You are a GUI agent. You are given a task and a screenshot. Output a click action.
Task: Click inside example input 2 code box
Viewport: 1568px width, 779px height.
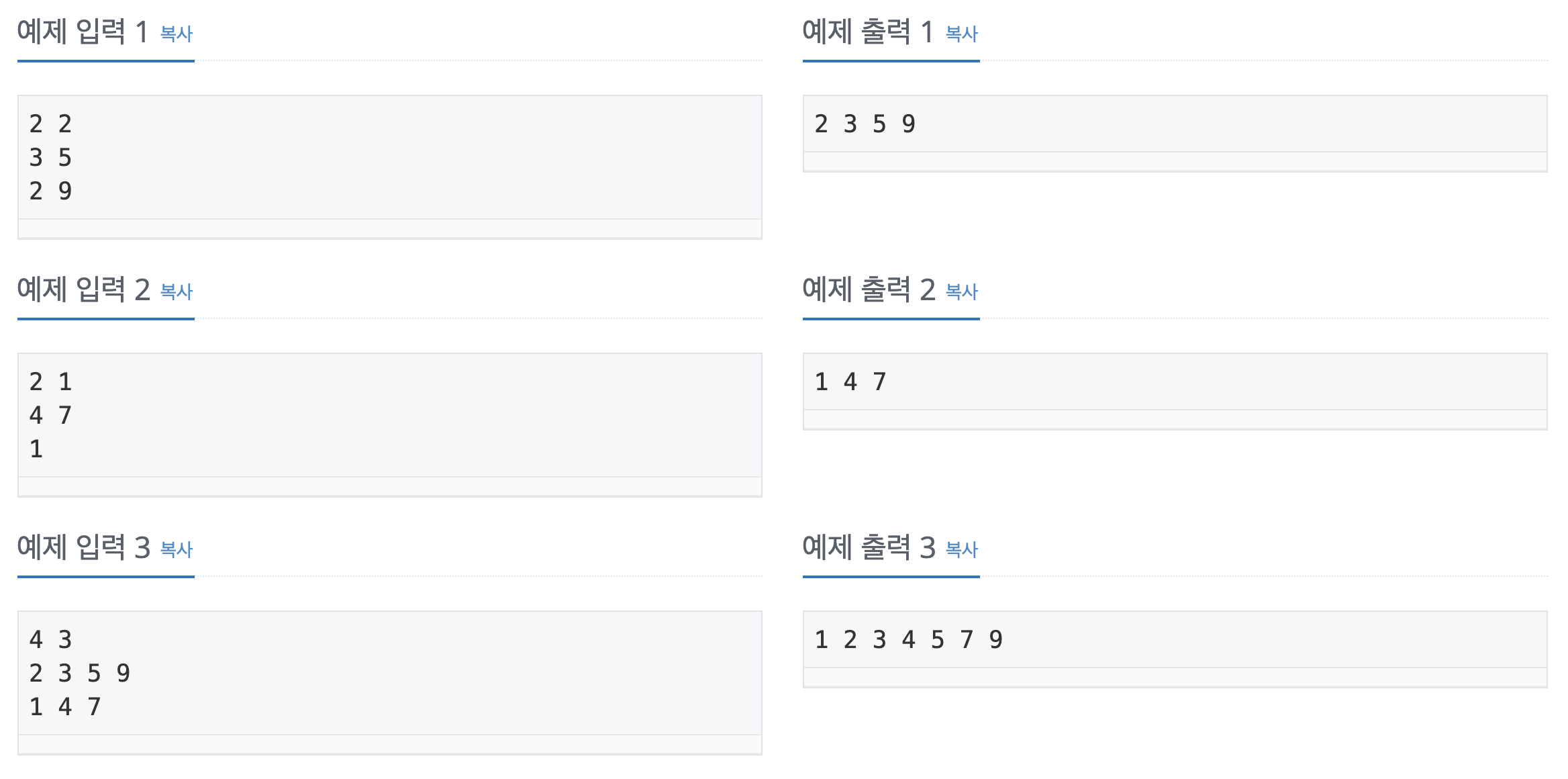tap(390, 424)
